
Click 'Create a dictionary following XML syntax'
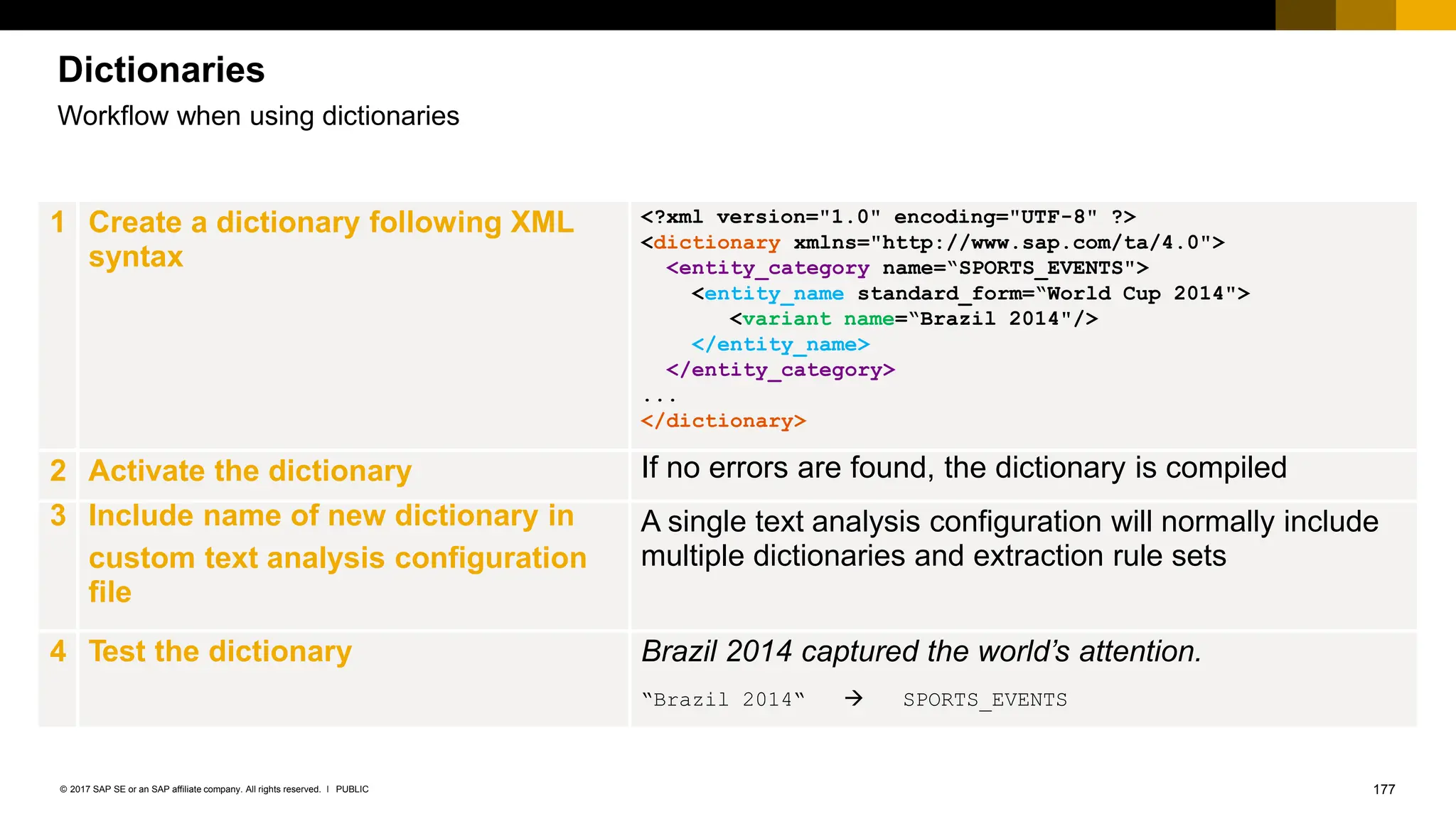click(x=331, y=240)
